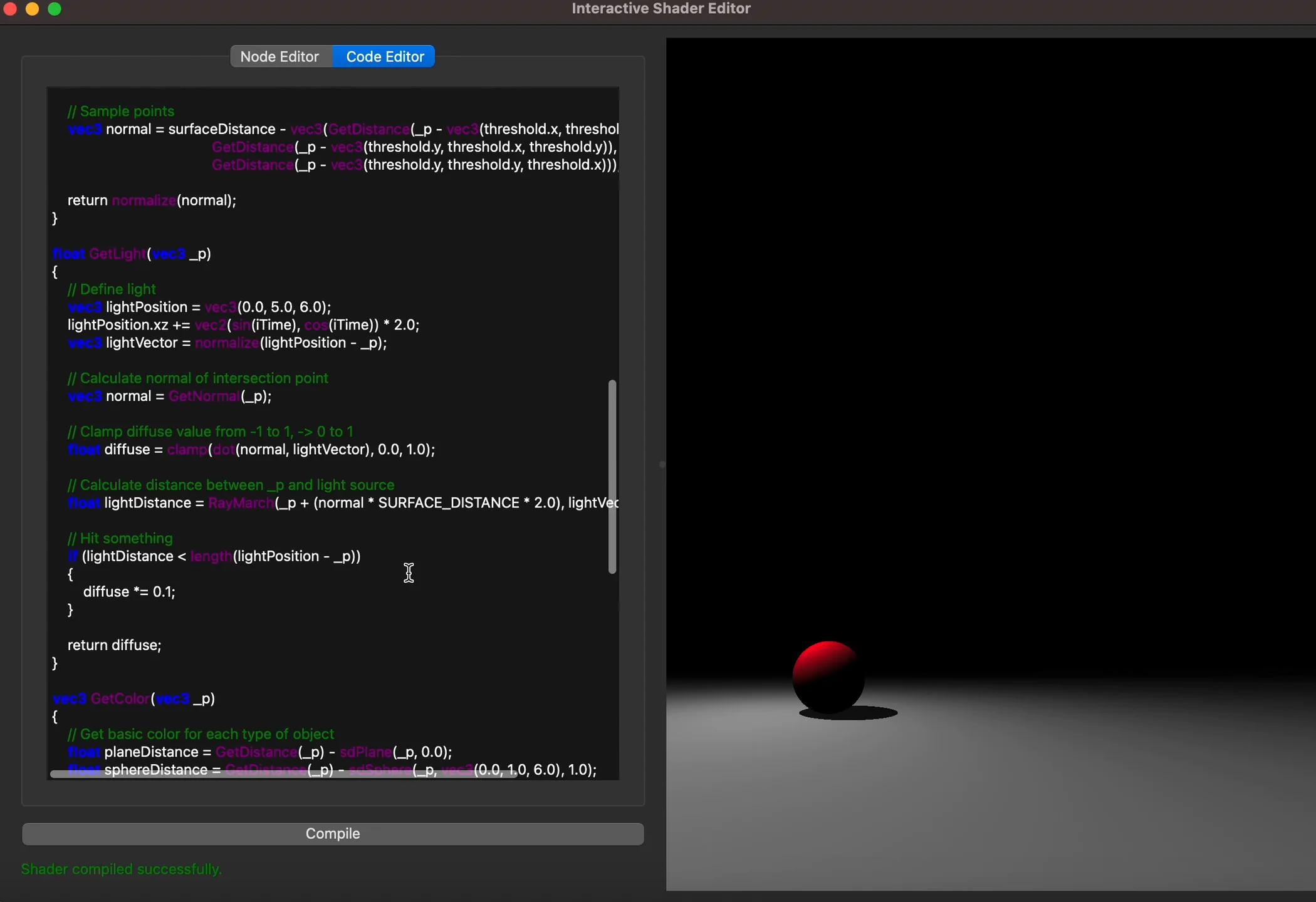Click the splitter handle between editor and preview

coord(661,465)
